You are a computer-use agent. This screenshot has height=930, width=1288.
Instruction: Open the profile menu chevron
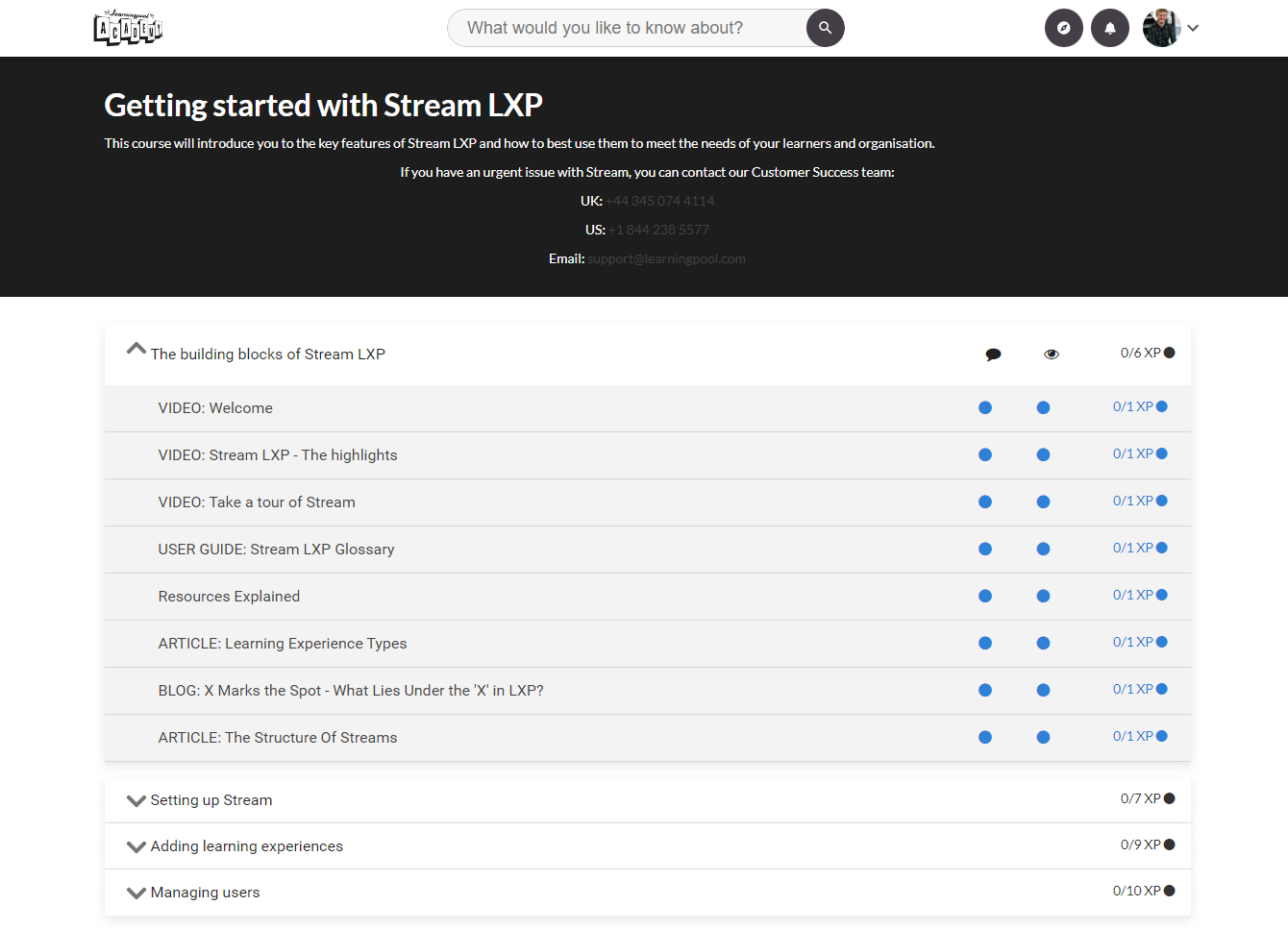pyautogui.click(x=1193, y=28)
